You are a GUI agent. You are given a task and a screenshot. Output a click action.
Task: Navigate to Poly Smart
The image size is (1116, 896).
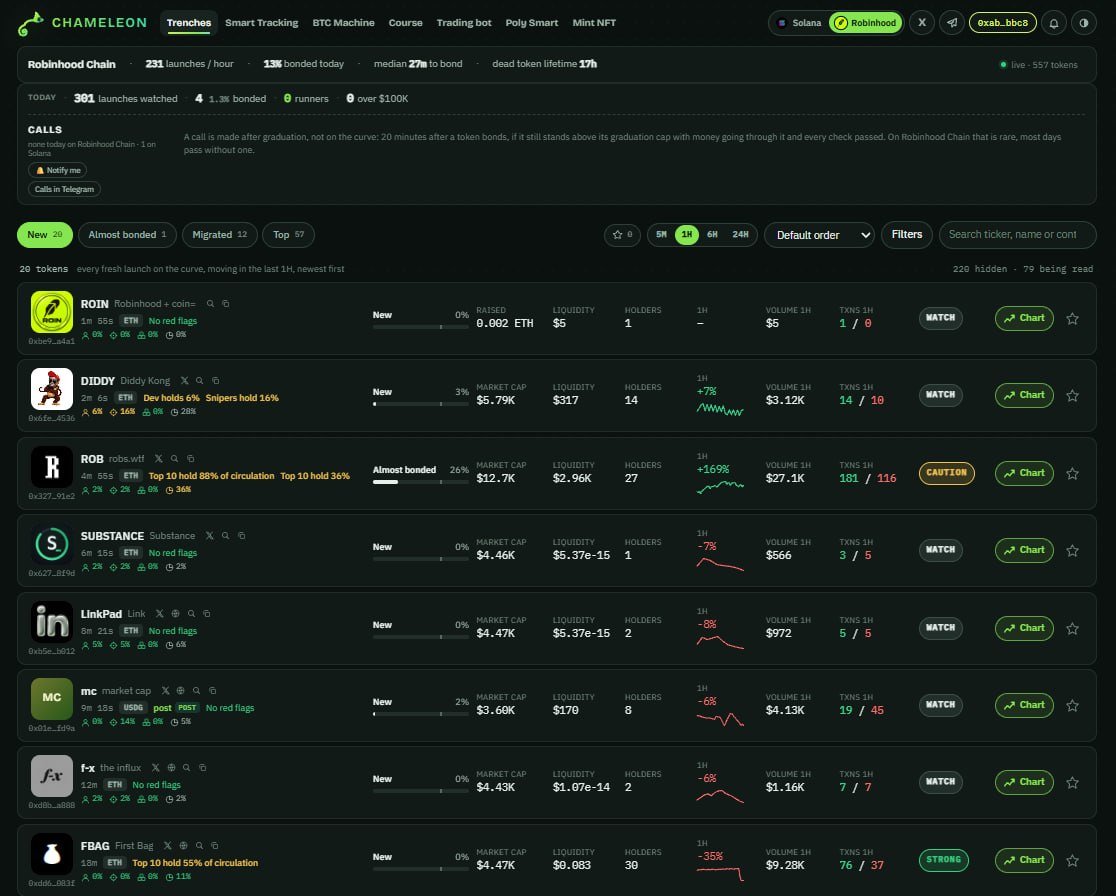pos(532,23)
